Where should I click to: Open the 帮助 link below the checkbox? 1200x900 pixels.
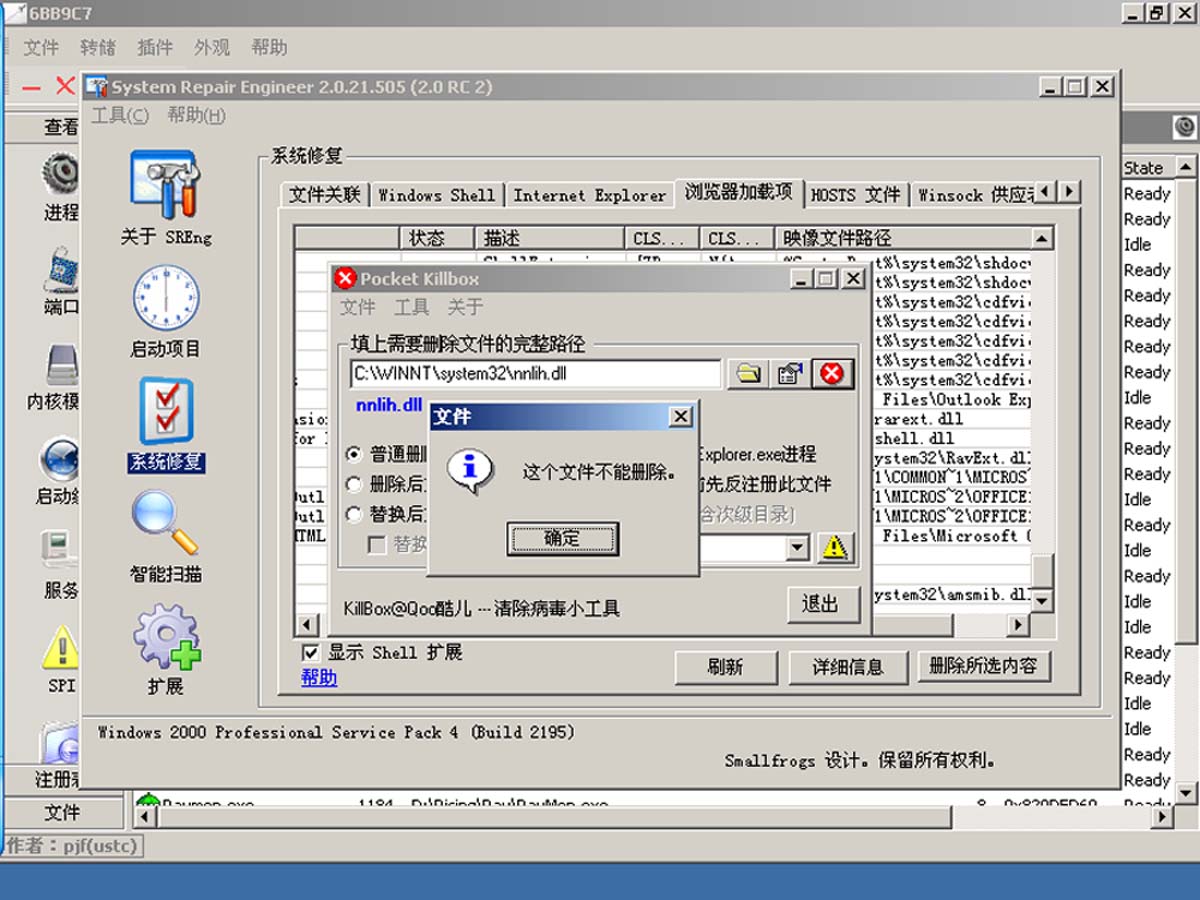coord(319,677)
